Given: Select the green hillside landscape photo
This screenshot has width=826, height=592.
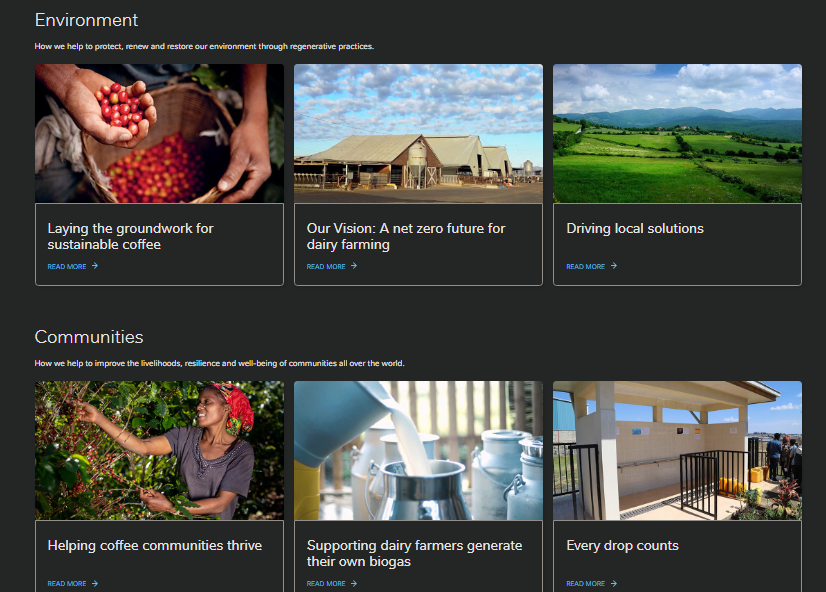Looking at the screenshot, I should tap(677, 134).
